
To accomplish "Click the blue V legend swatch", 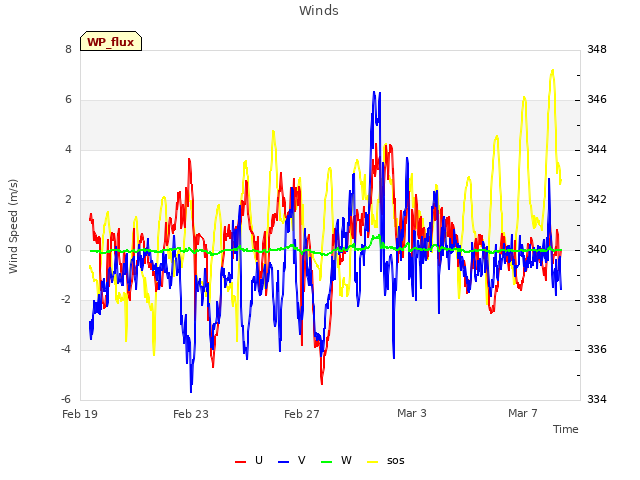I will coord(283,462).
